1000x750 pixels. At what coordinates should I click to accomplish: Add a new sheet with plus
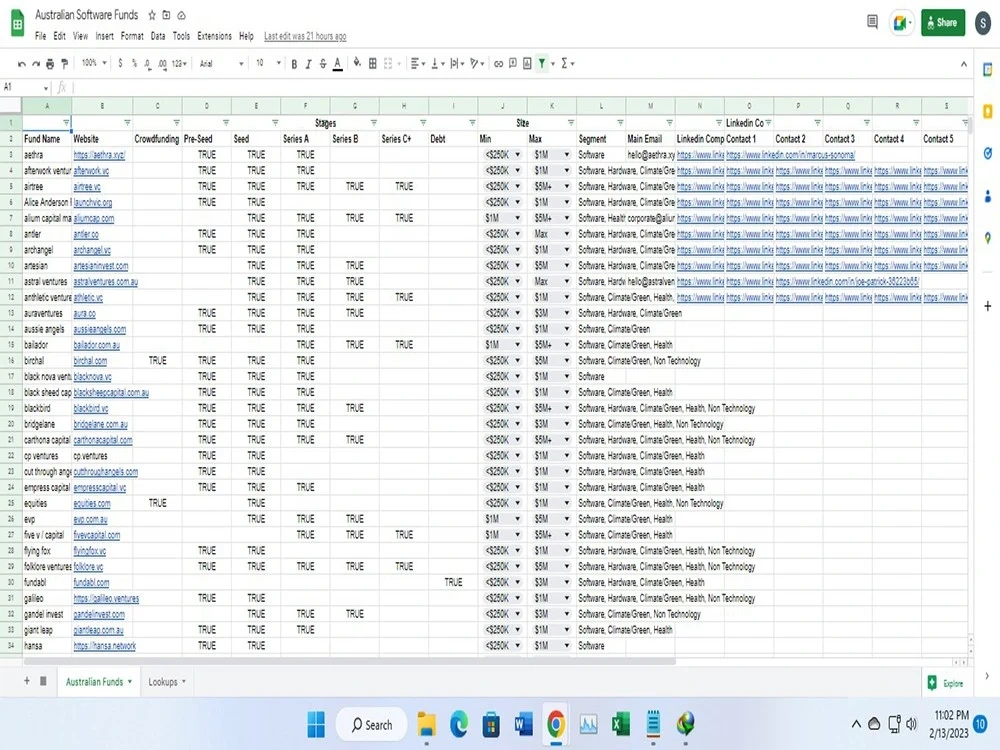point(27,681)
